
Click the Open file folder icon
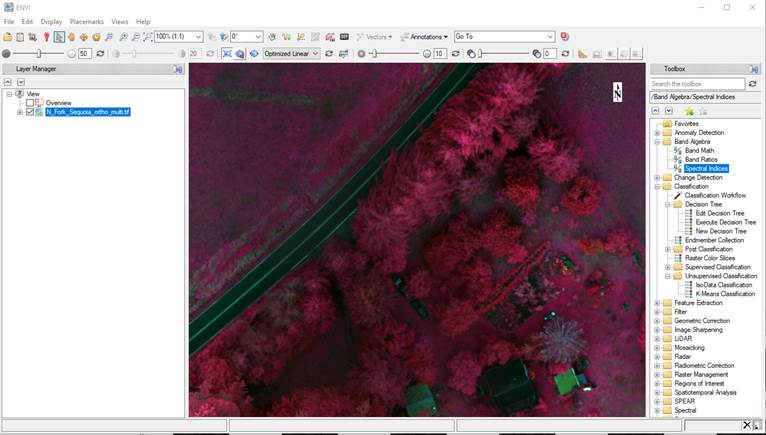click(x=7, y=37)
